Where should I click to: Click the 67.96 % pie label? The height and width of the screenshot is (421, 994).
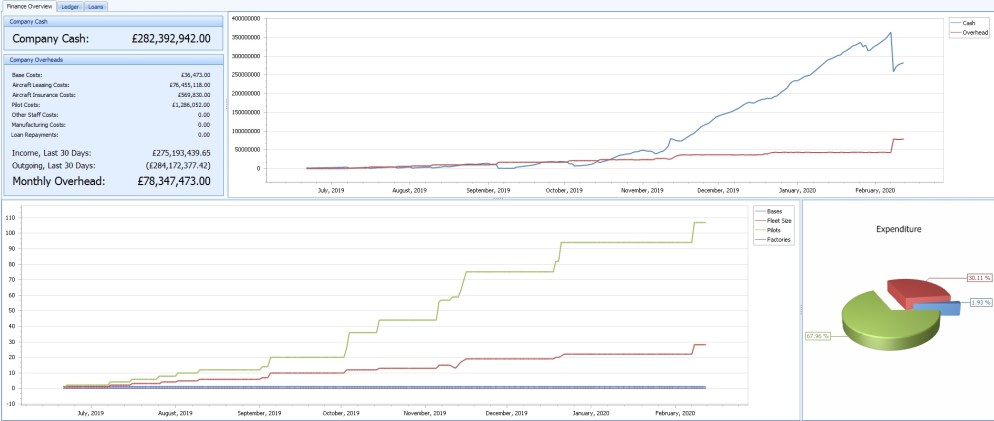point(817,336)
